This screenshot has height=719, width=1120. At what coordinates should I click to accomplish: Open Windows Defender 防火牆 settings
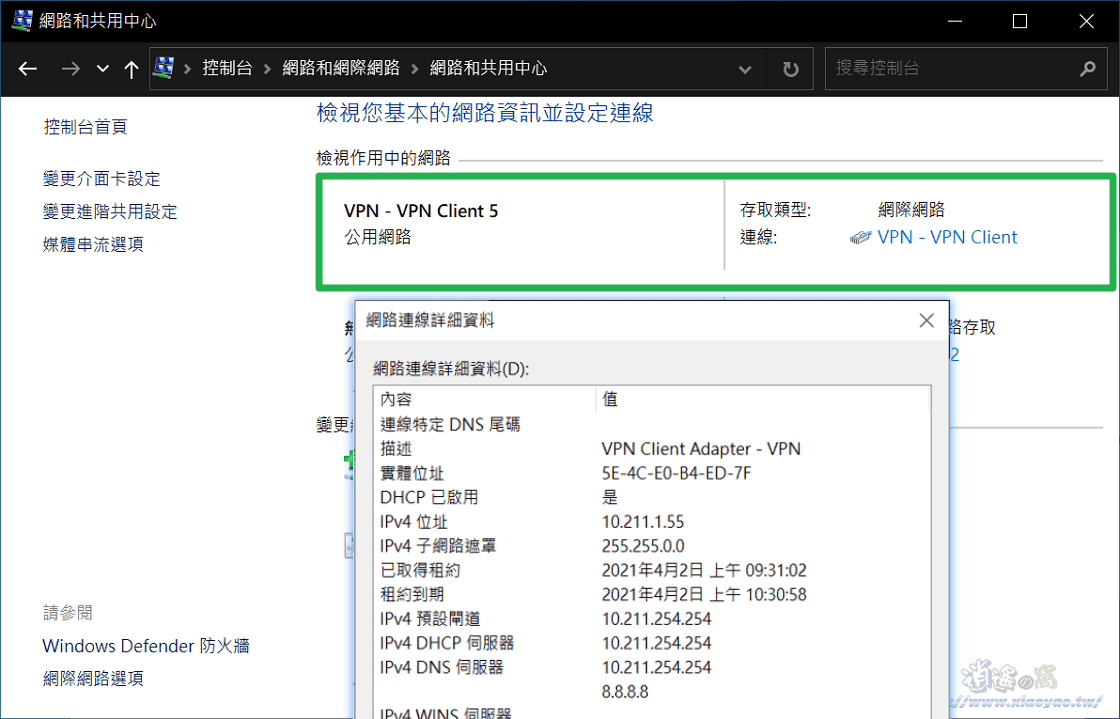click(144, 645)
